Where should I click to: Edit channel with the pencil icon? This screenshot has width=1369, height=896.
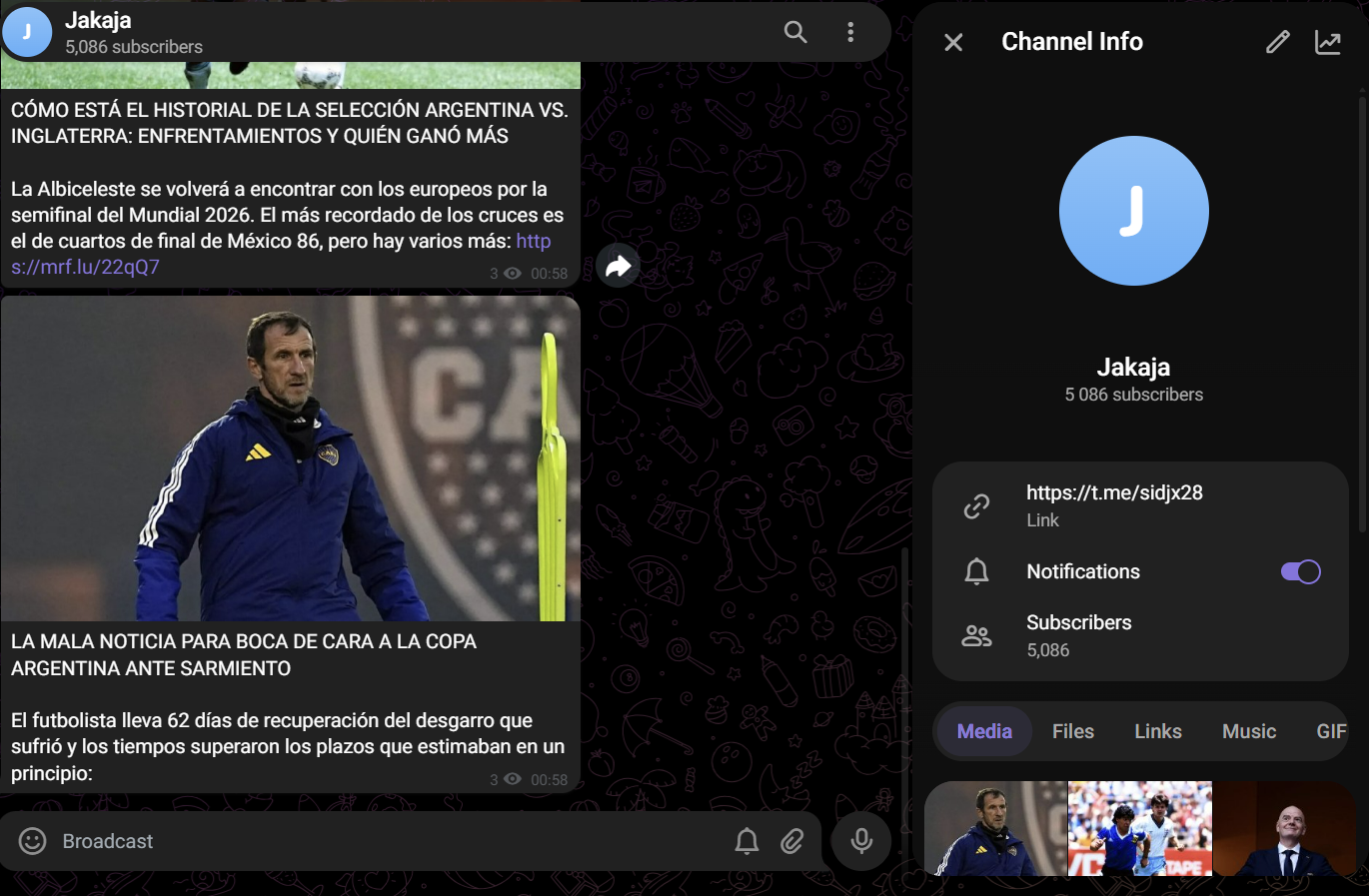coord(1277,42)
